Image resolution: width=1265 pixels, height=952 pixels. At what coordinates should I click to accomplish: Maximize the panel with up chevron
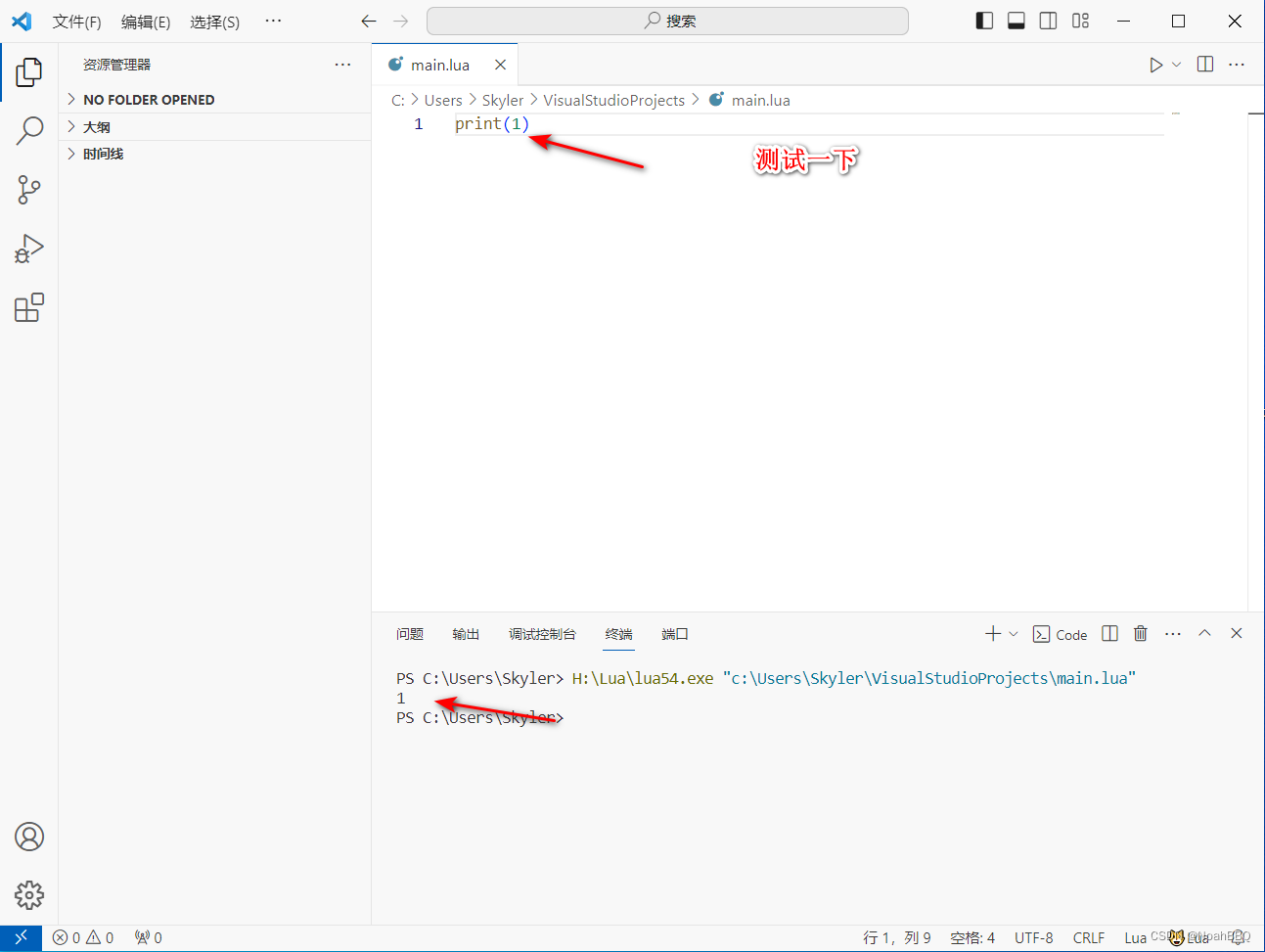[x=1204, y=634]
